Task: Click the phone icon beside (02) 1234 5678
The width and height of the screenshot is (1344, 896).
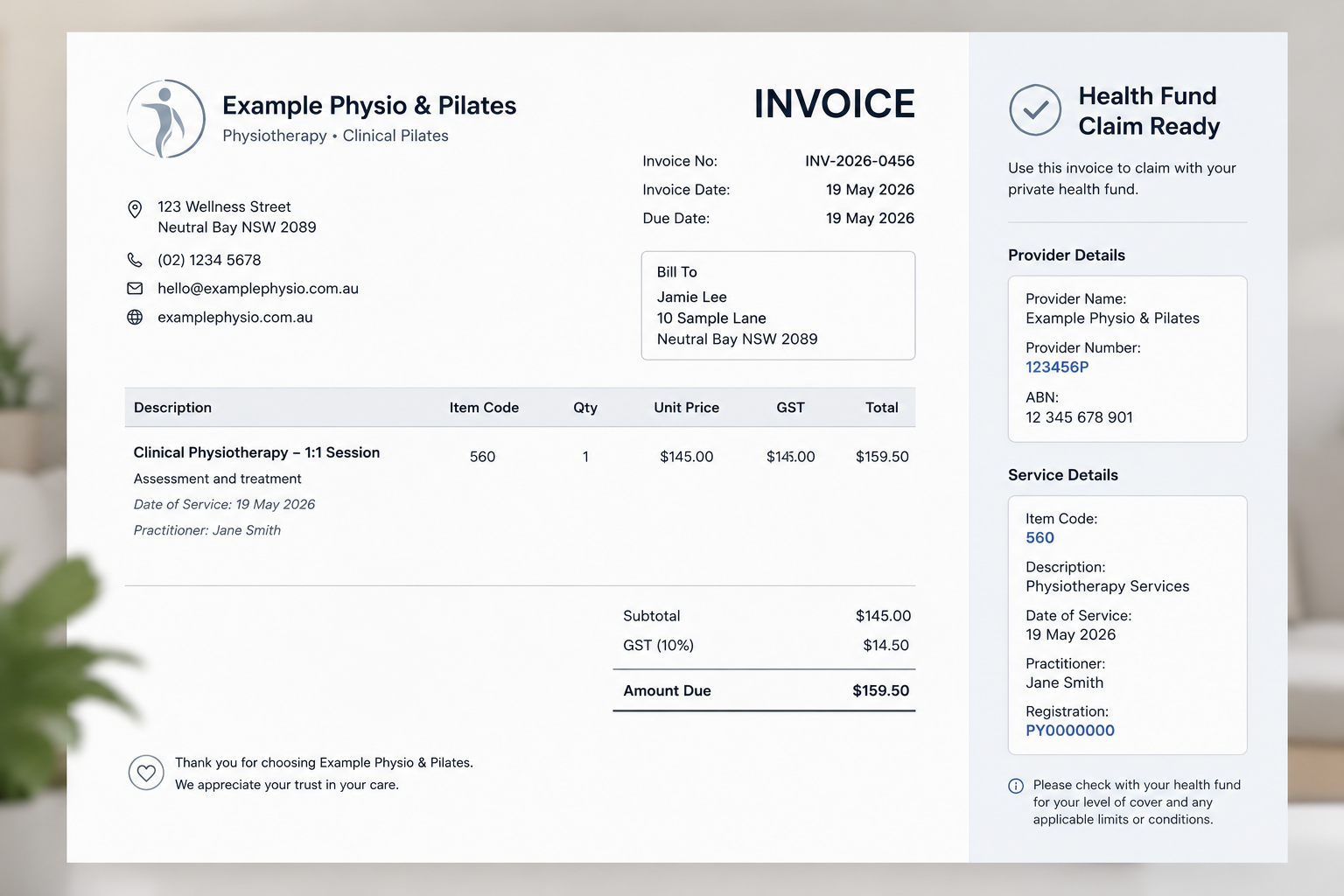Action: pos(135,260)
